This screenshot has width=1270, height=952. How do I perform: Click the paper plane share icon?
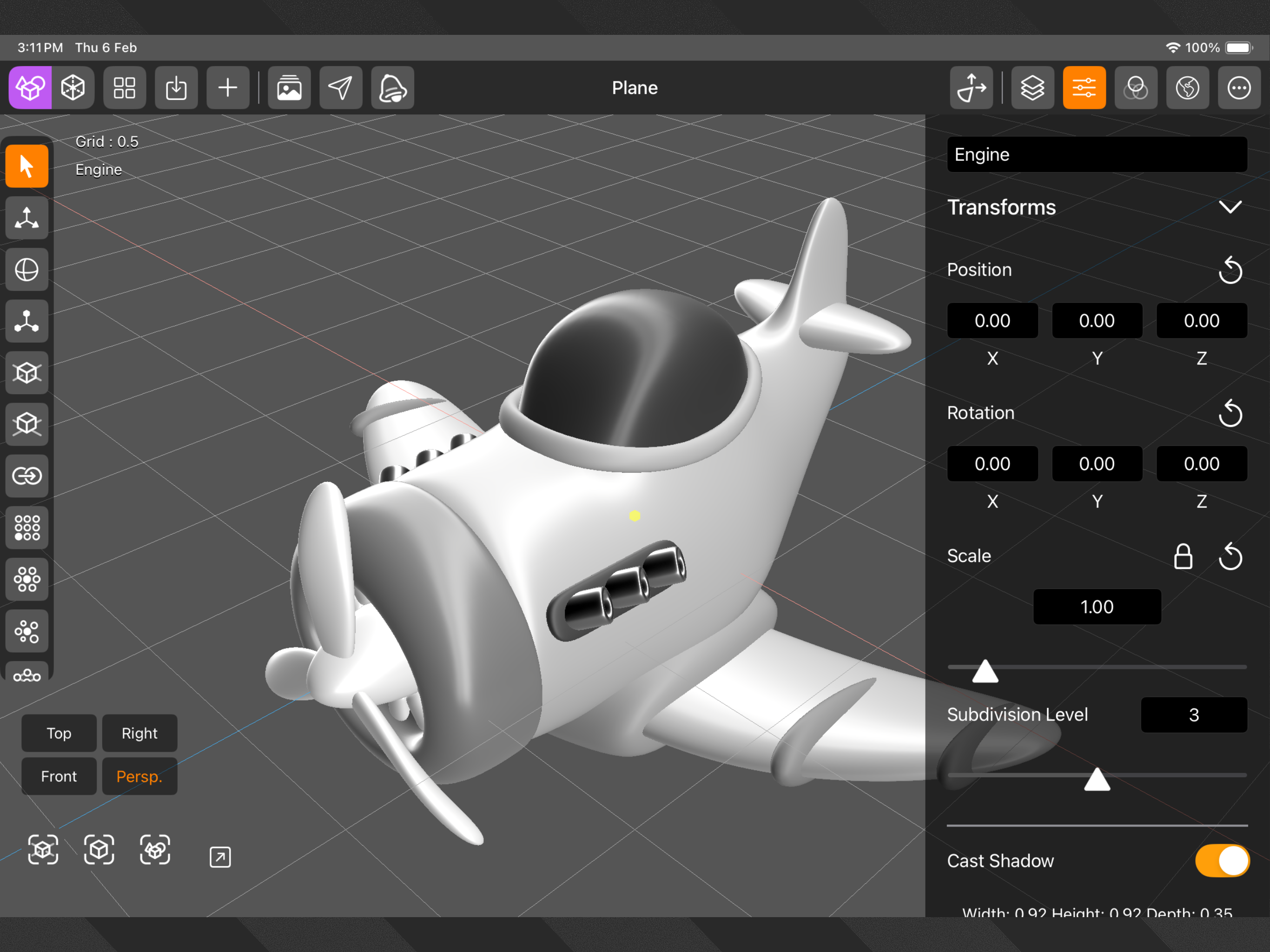point(341,88)
